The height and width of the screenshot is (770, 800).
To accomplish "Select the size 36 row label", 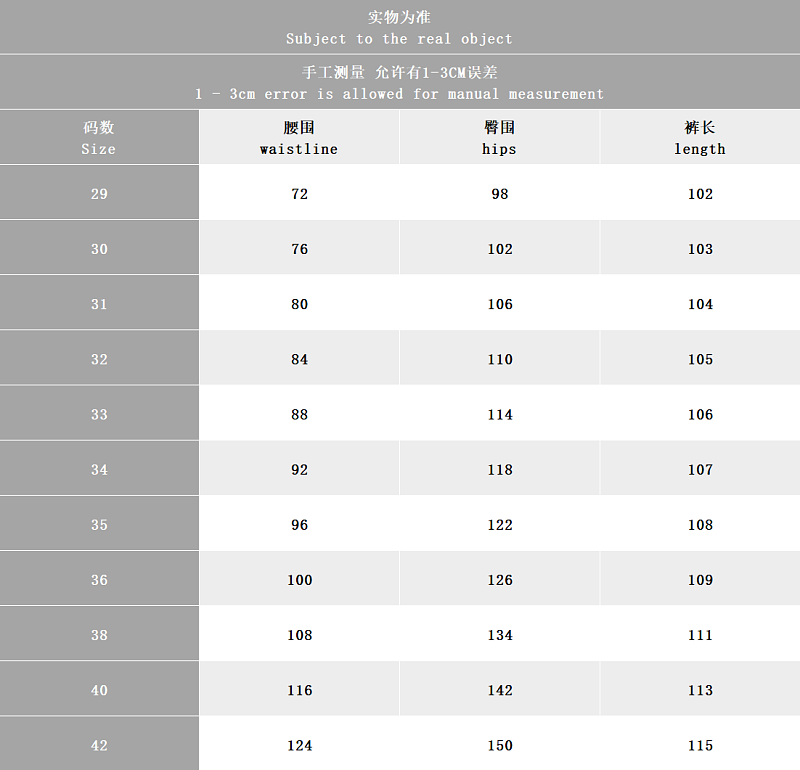I will click(99, 579).
